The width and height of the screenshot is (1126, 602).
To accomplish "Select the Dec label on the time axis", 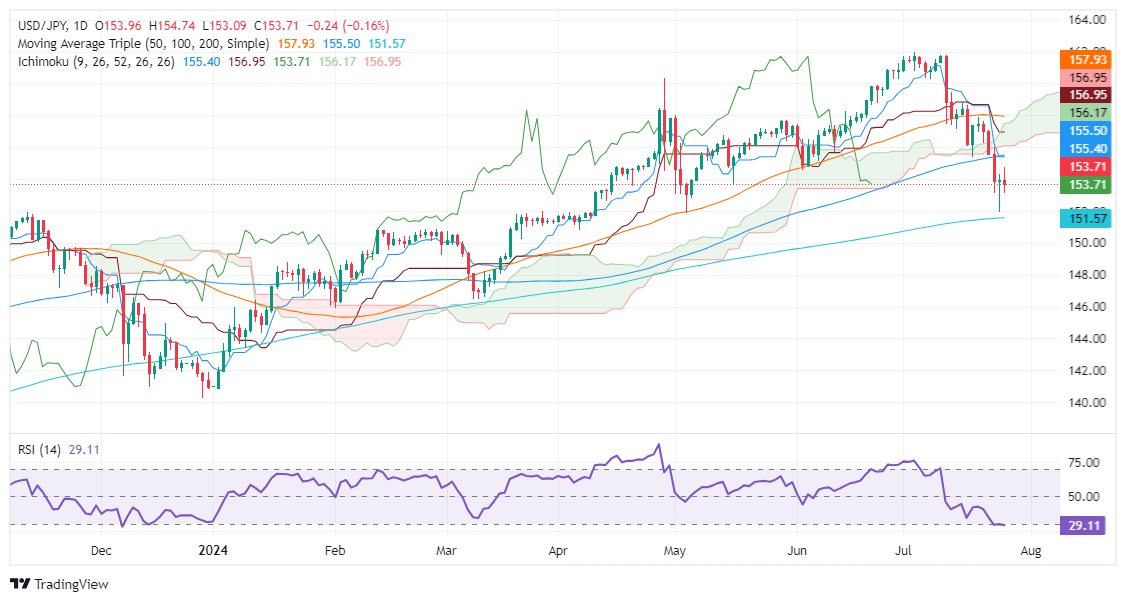I will [101, 551].
